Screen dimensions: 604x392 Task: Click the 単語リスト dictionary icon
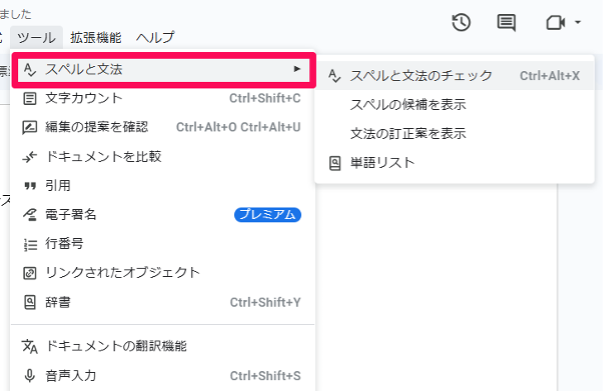(335, 163)
